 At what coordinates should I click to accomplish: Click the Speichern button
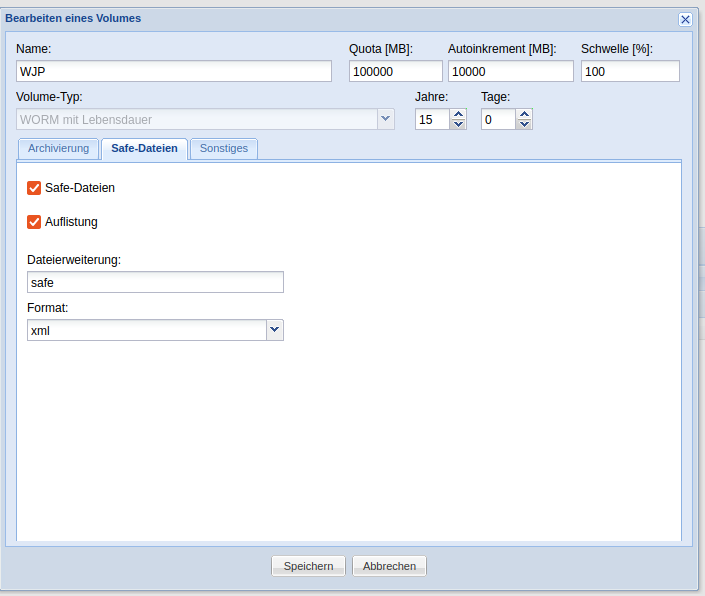pyautogui.click(x=308, y=566)
